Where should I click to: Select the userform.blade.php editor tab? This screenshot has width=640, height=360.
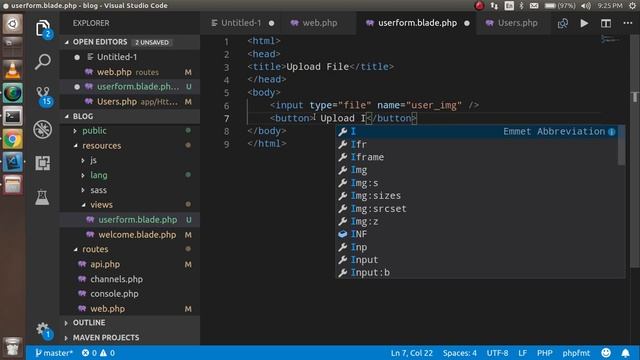point(417,23)
